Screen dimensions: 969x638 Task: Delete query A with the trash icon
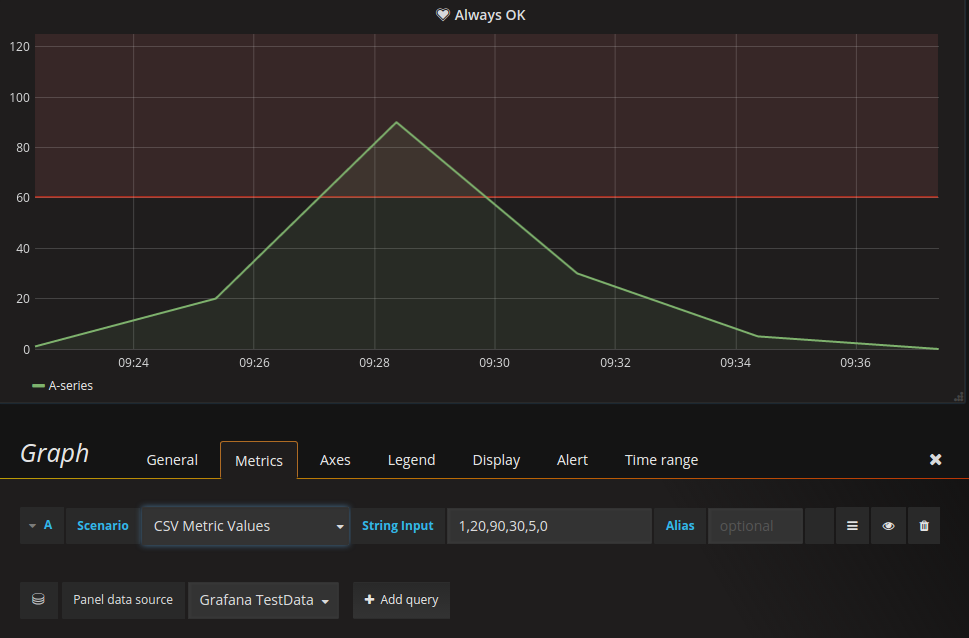pos(923,526)
